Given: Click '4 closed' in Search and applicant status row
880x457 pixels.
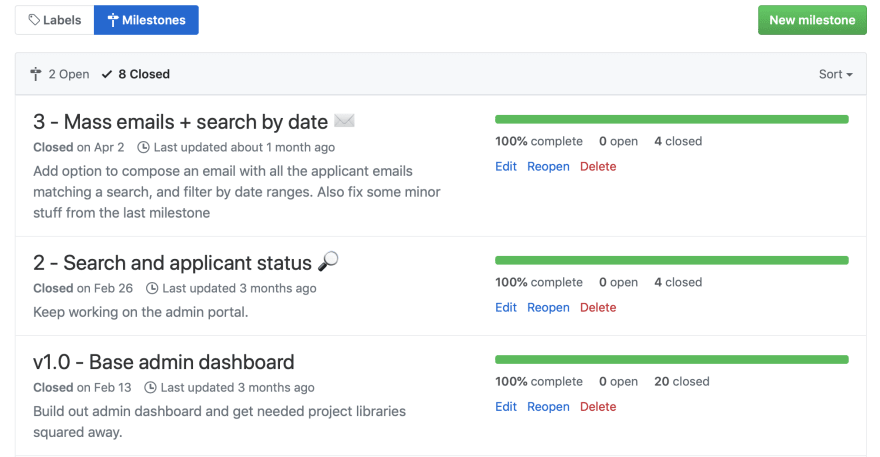Looking at the screenshot, I should (x=678, y=282).
